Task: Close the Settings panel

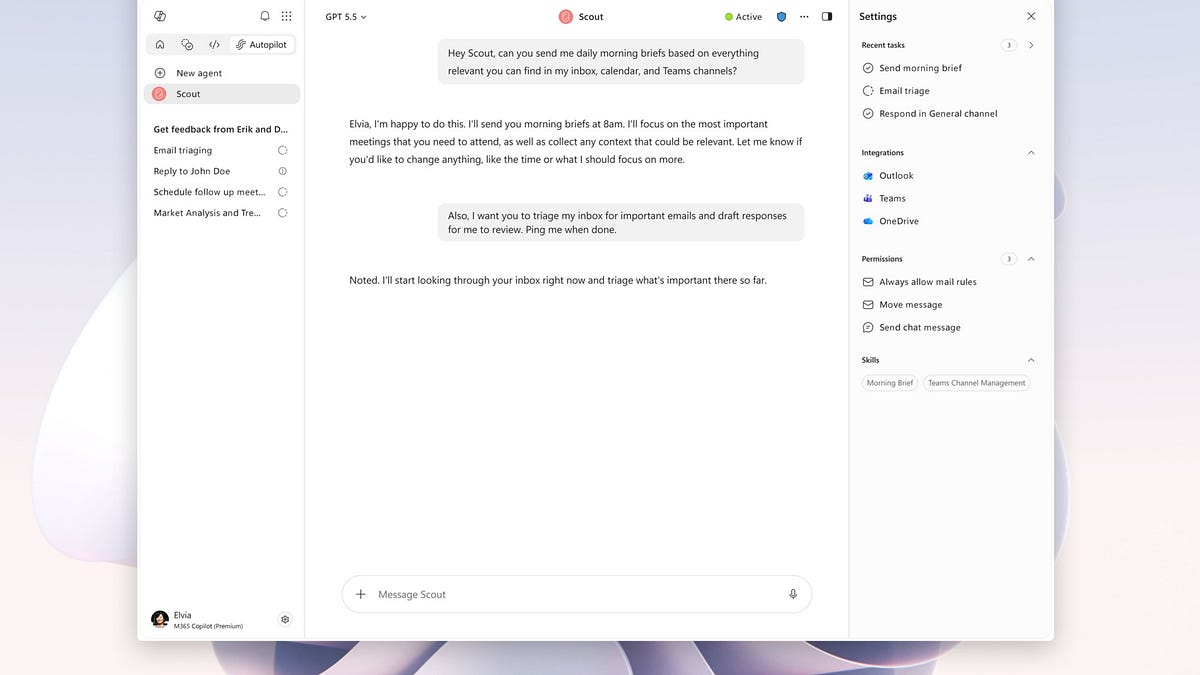Action: pyautogui.click(x=1031, y=16)
